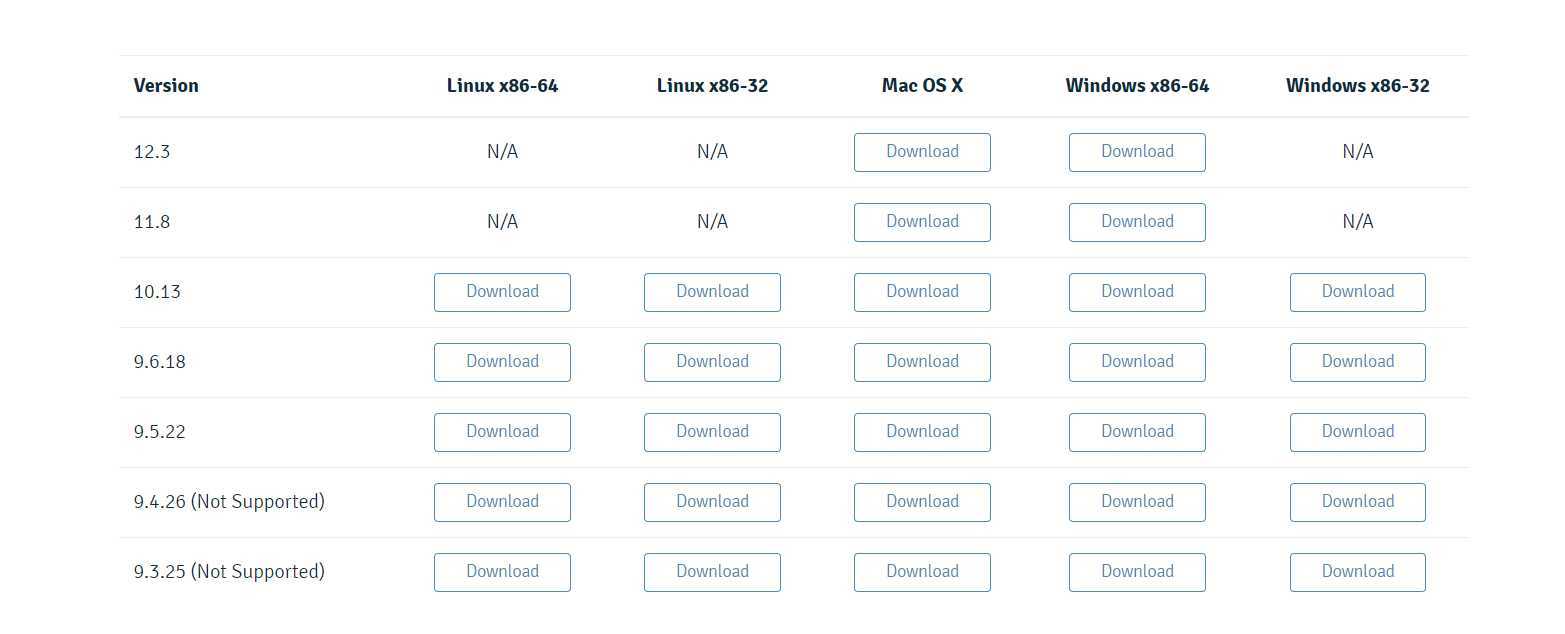Download version 9.6.18 for Windows x86-32
This screenshot has height=634, width=1565.
(1358, 362)
